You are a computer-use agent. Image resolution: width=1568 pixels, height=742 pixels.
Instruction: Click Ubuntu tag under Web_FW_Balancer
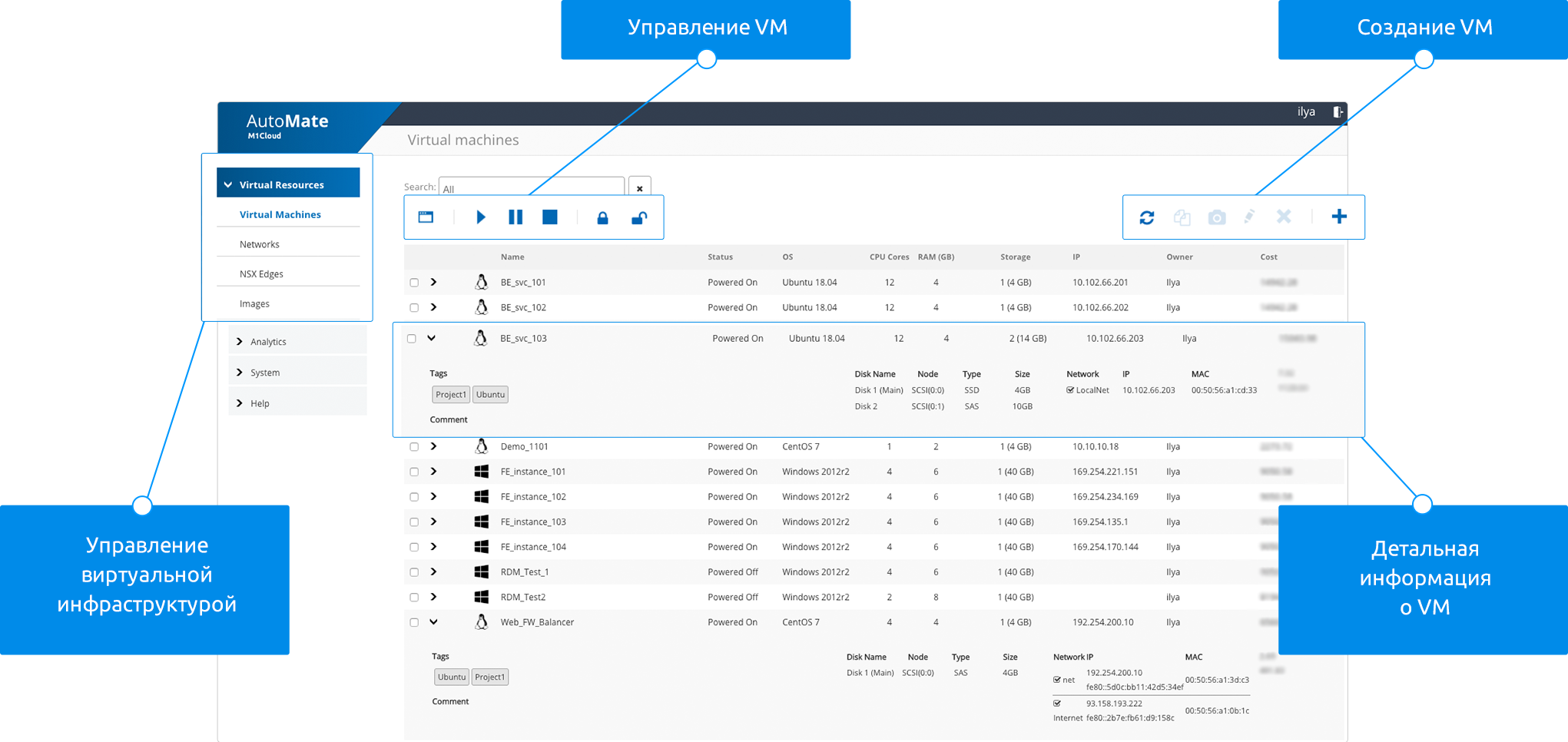pyautogui.click(x=452, y=677)
